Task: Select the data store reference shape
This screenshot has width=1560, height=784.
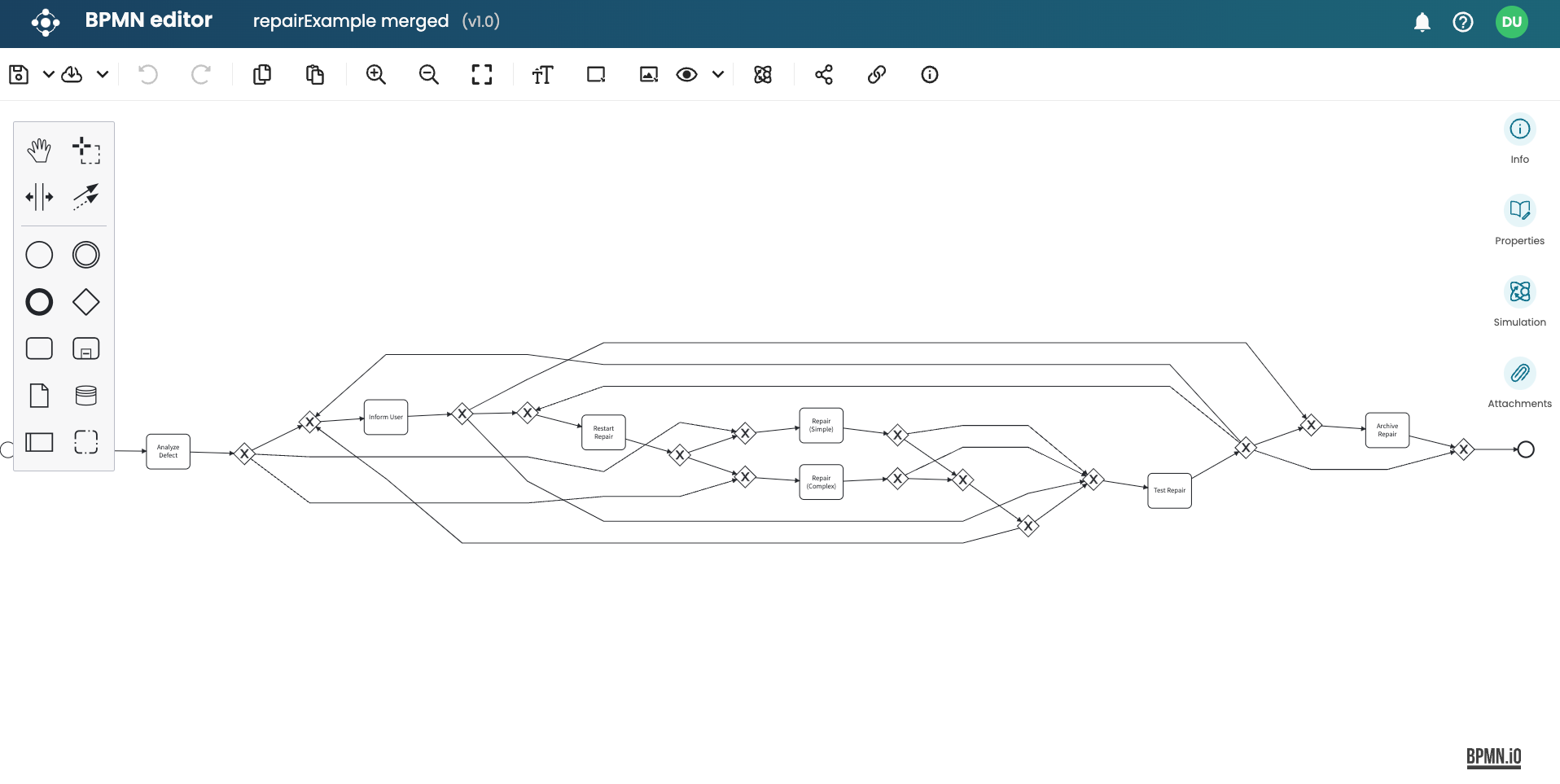Action: 85,396
